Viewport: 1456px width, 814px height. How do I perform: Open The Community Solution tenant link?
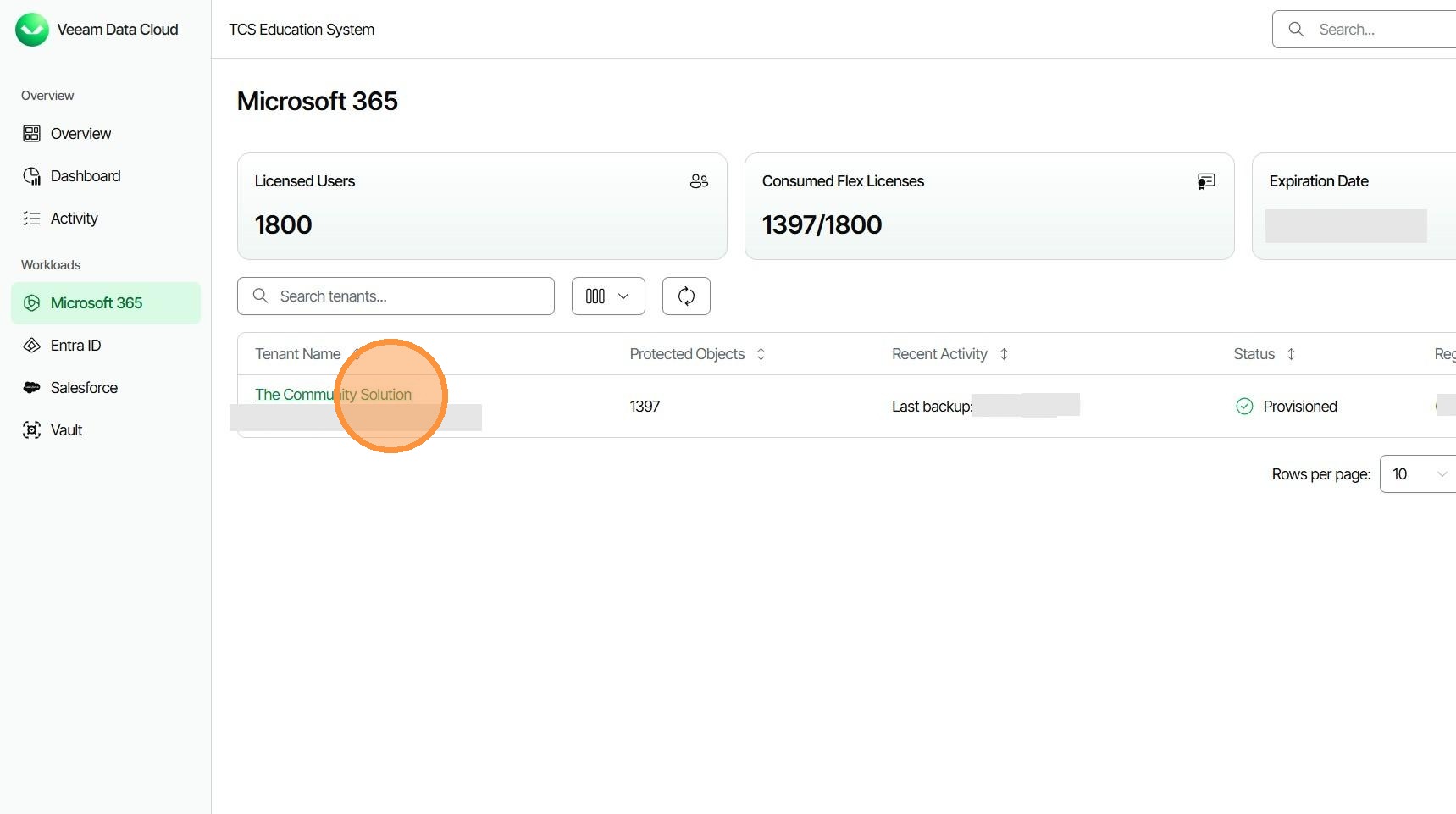(x=333, y=395)
